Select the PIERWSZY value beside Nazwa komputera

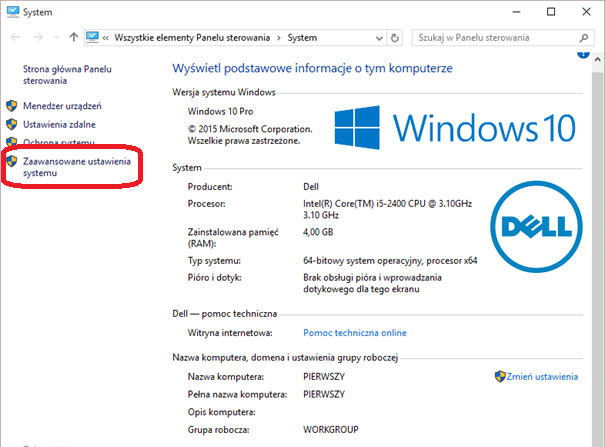tap(324, 376)
